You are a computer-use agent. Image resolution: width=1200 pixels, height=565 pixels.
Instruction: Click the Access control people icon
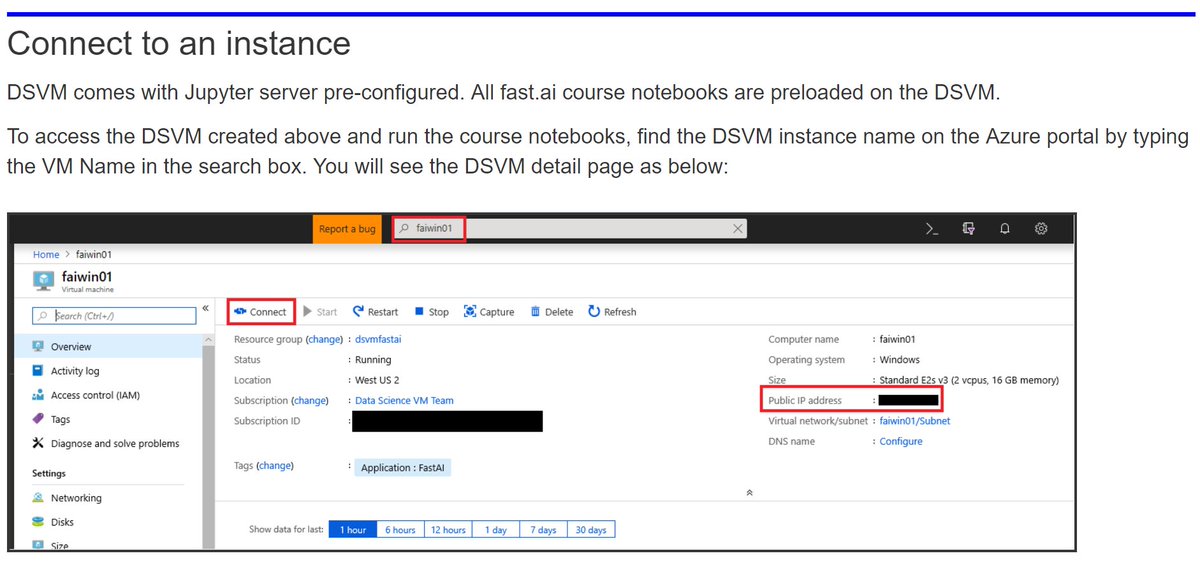pos(38,395)
